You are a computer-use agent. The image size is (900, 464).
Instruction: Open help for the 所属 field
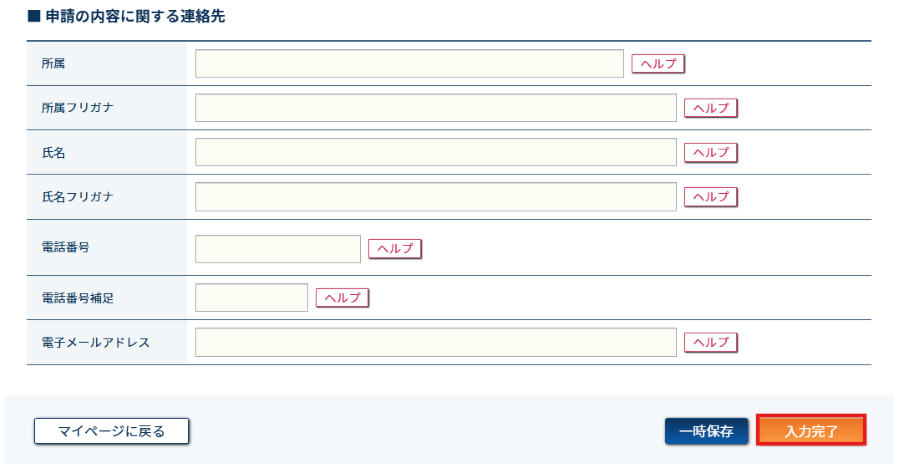tap(658, 64)
